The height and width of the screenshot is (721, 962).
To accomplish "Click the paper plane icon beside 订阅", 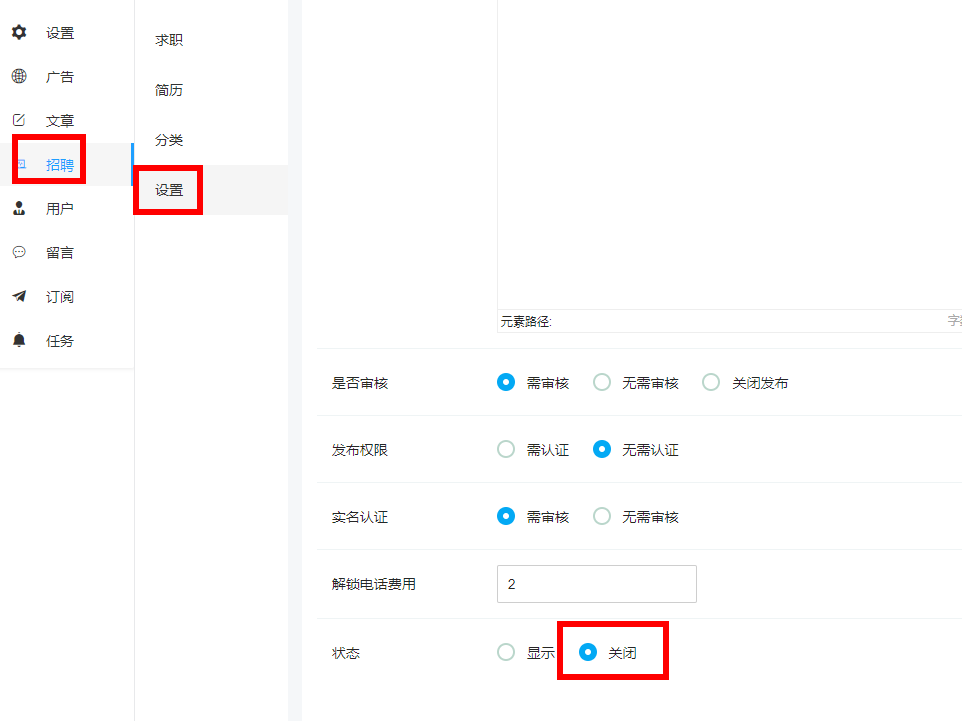I will [19, 296].
